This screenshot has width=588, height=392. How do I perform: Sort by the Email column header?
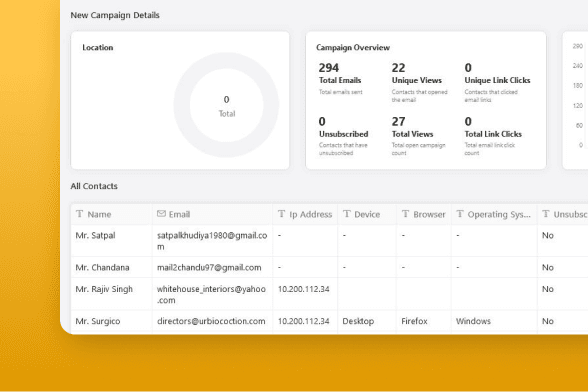tap(179, 214)
